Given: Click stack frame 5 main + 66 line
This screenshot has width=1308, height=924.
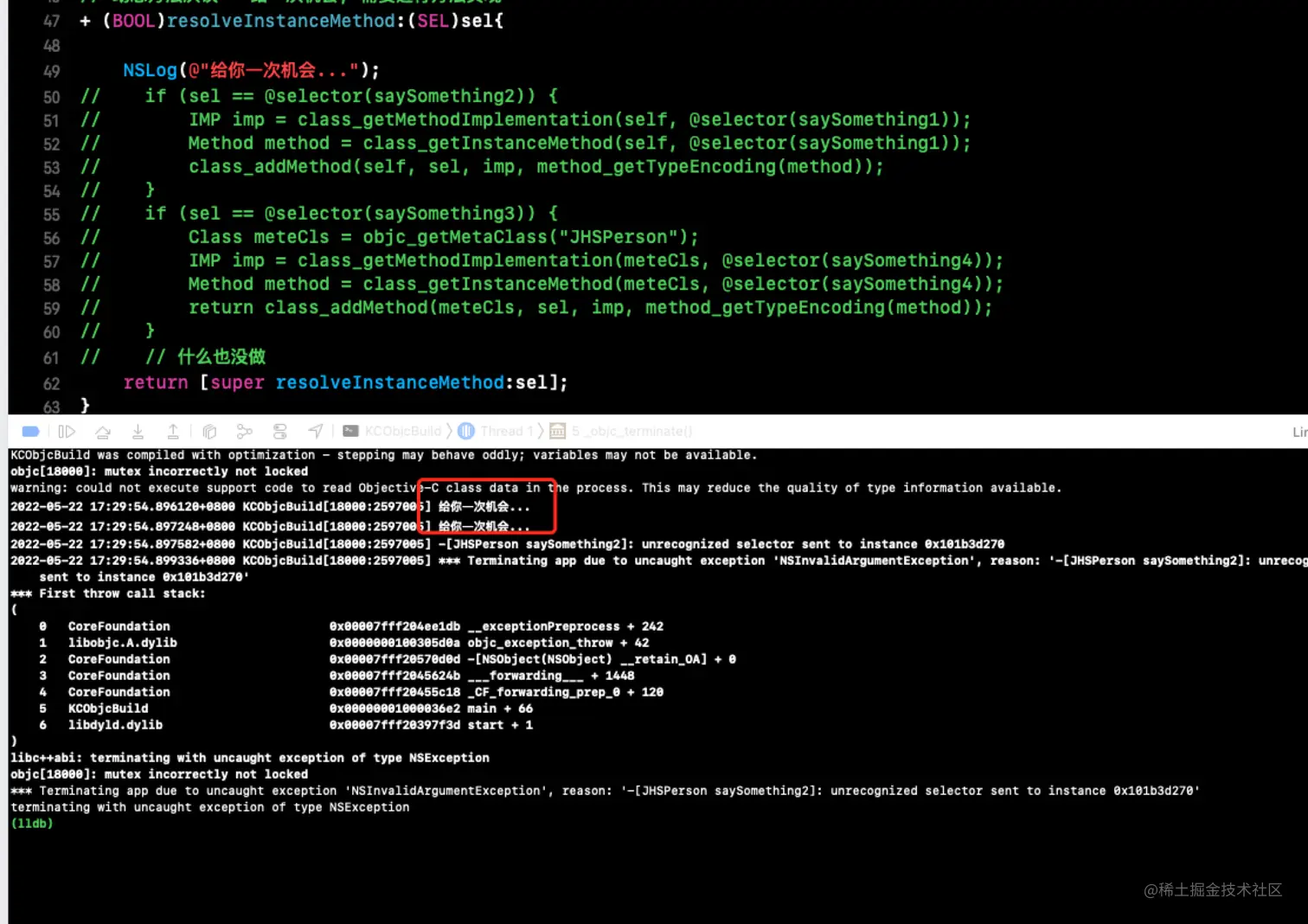Looking at the screenshot, I should tap(285, 709).
